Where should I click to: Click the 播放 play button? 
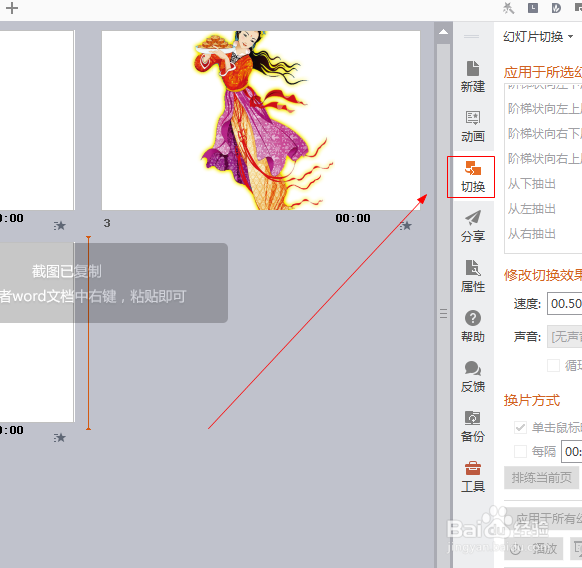[534, 548]
